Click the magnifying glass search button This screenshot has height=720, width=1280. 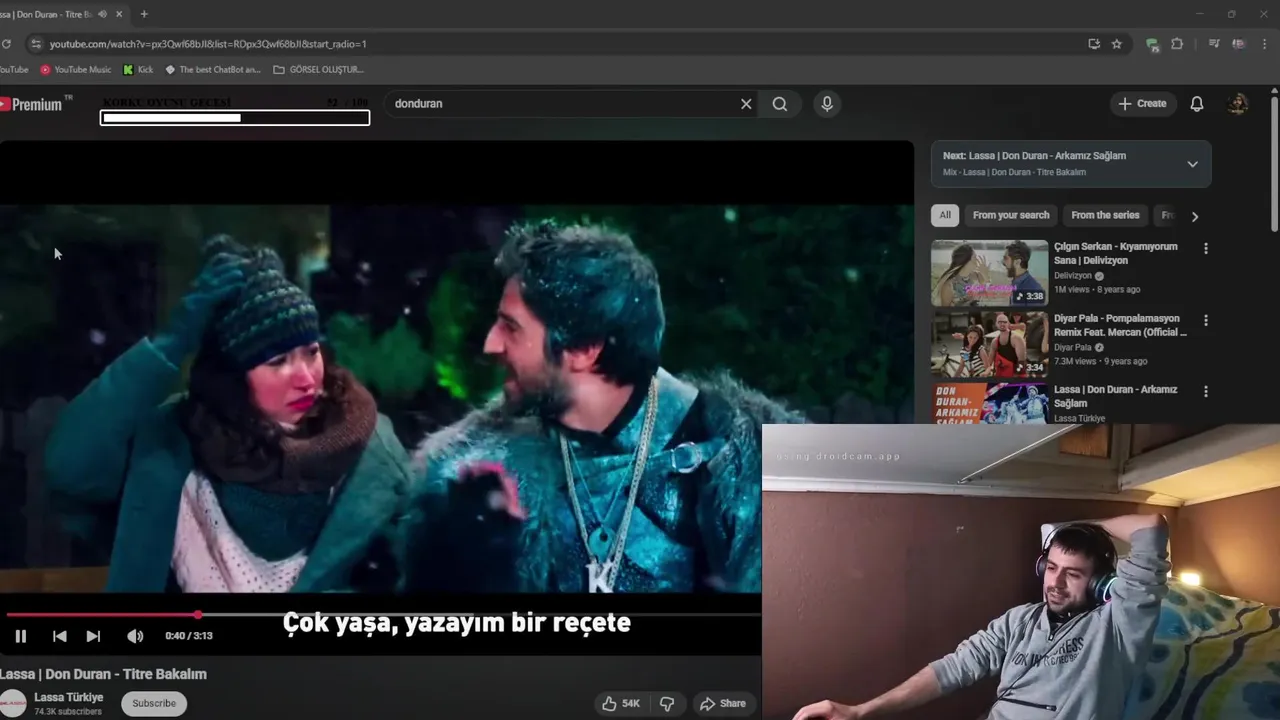[x=780, y=104]
